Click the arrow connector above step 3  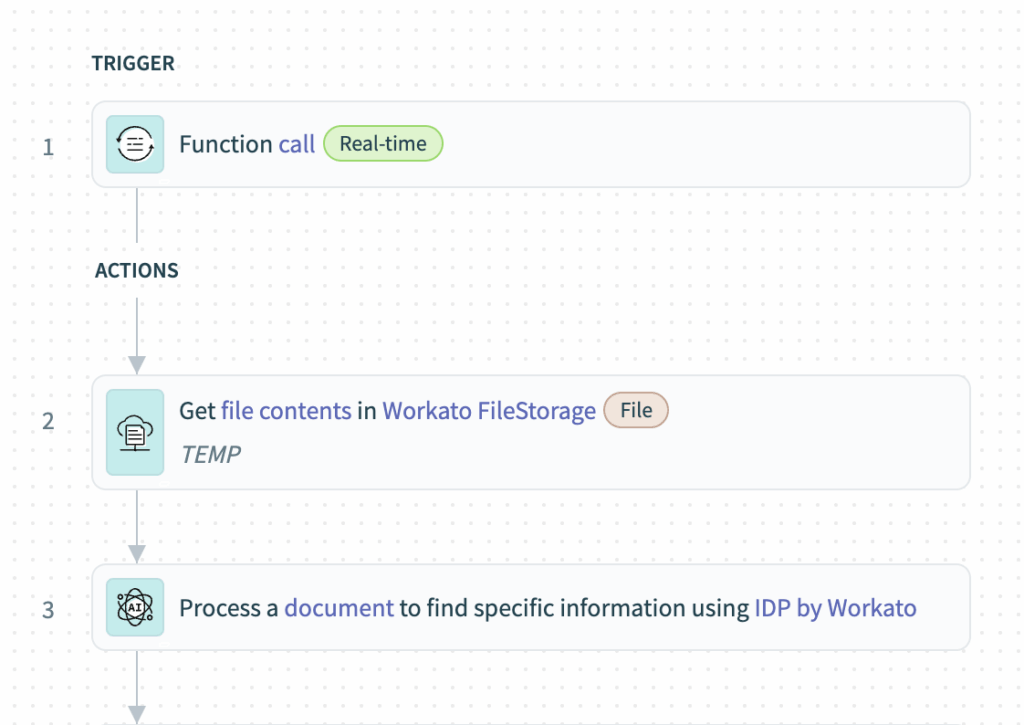136,526
